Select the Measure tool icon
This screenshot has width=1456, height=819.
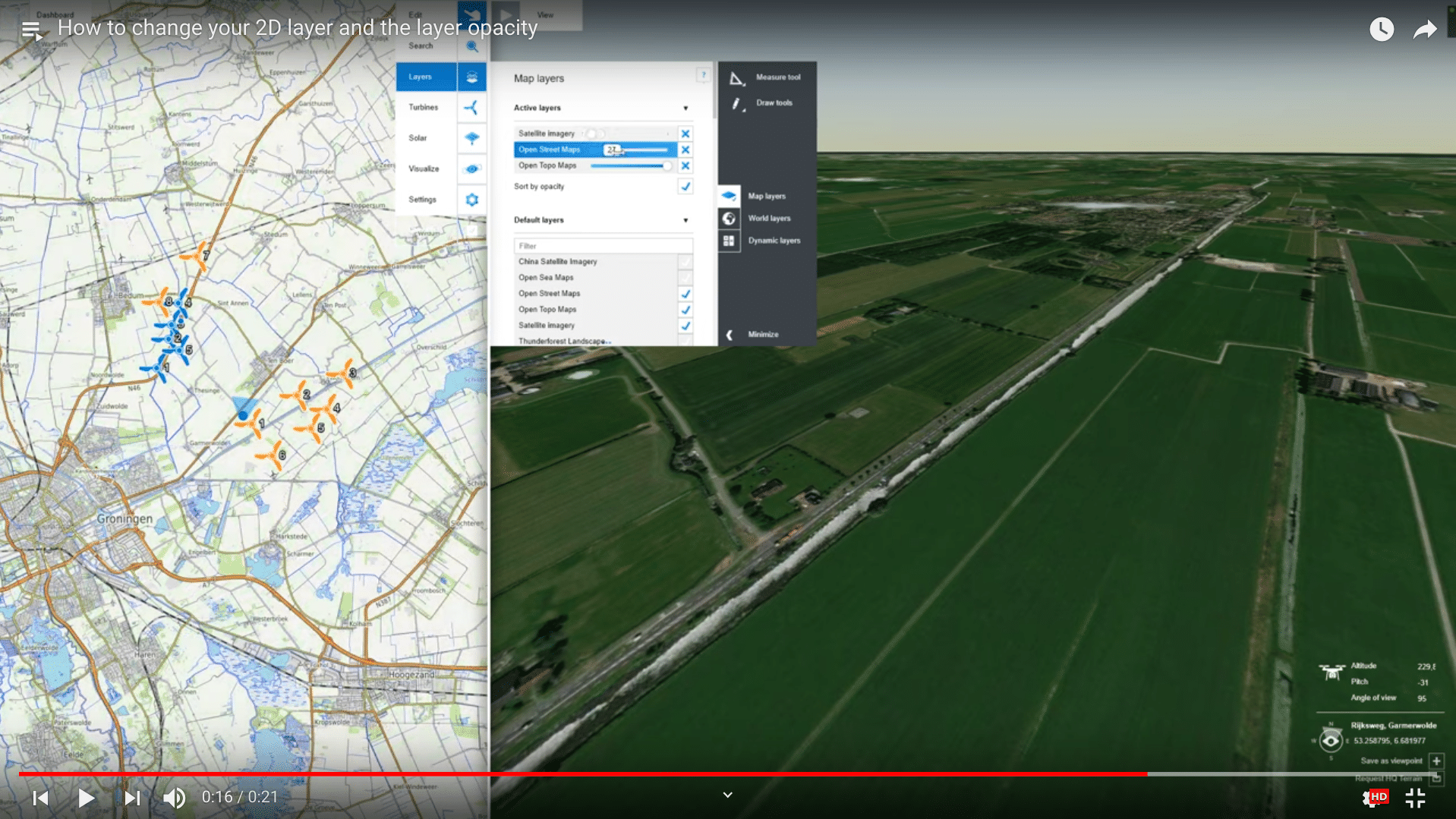coord(736,77)
